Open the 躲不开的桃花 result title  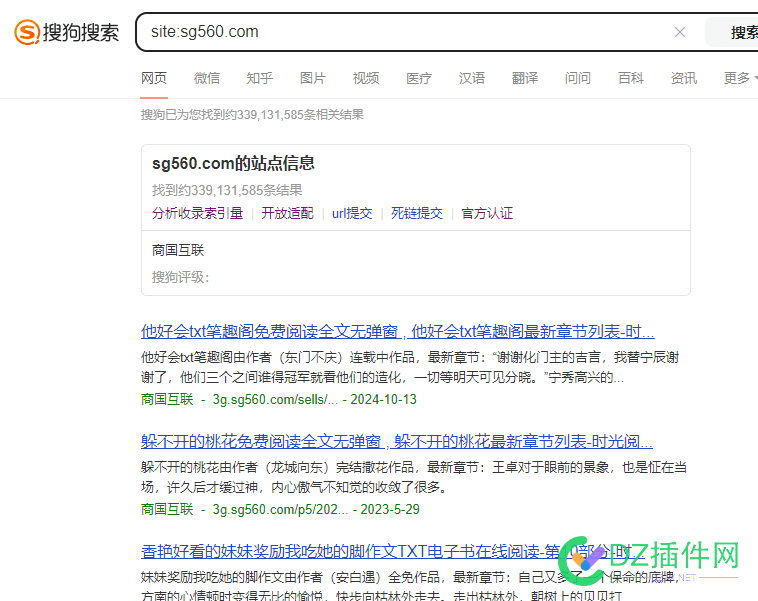point(397,441)
